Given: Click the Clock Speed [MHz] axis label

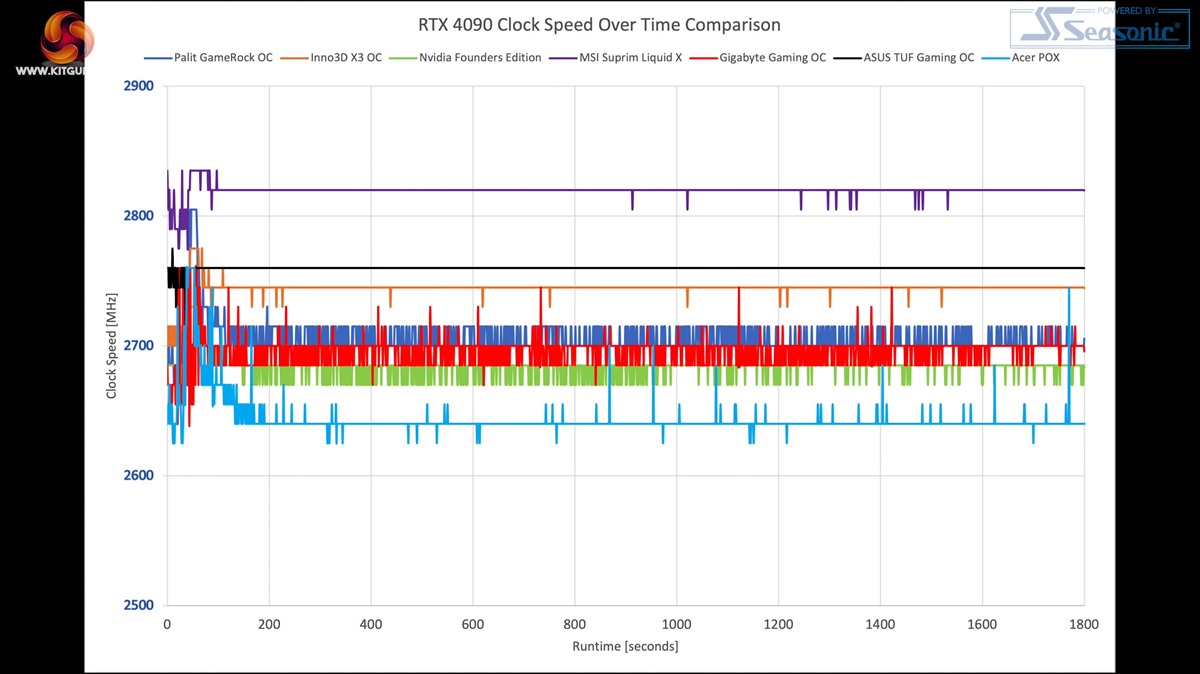Looking at the screenshot, I should [112, 345].
